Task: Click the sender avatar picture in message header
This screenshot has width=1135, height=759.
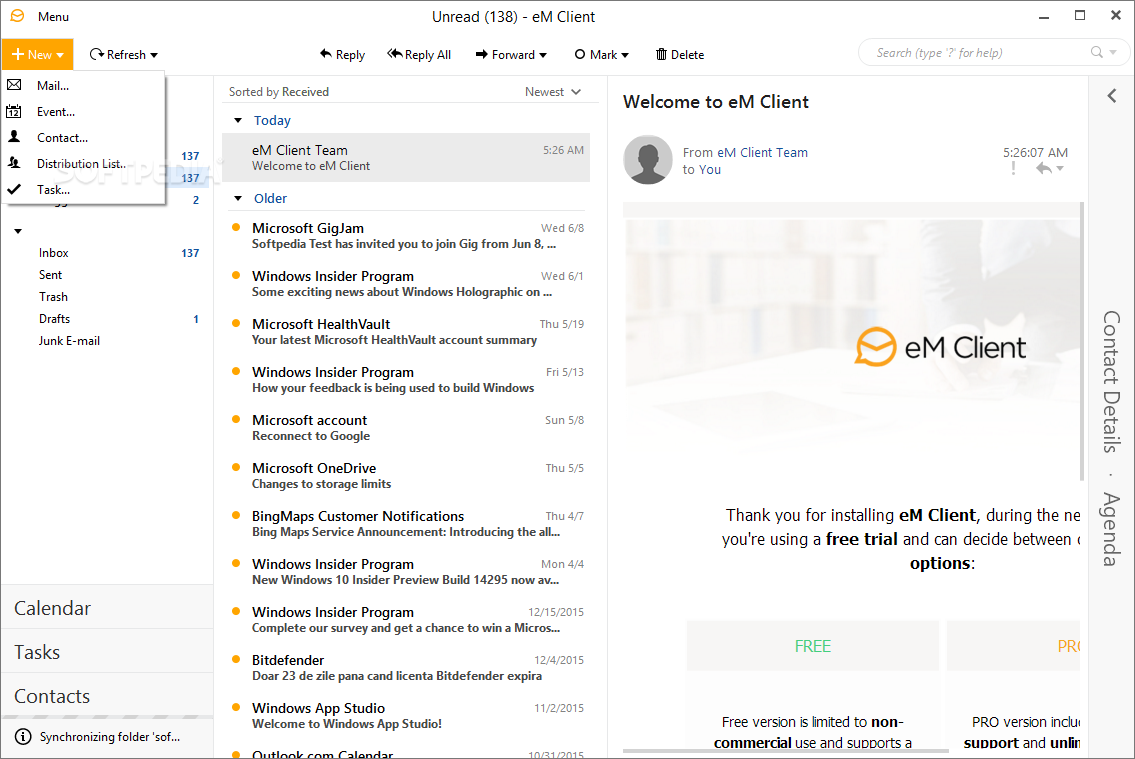Action: (648, 160)
